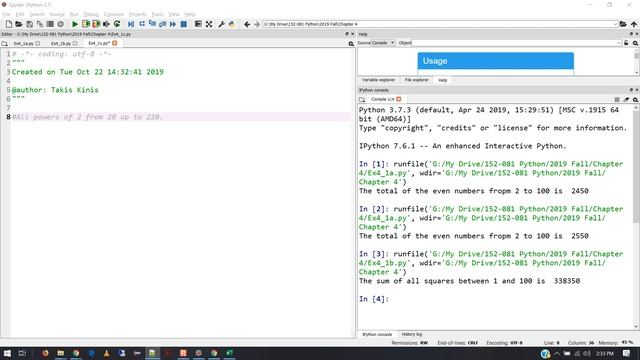Switch to the File explorer tab

pyautogui.click(x=416, y=80)
